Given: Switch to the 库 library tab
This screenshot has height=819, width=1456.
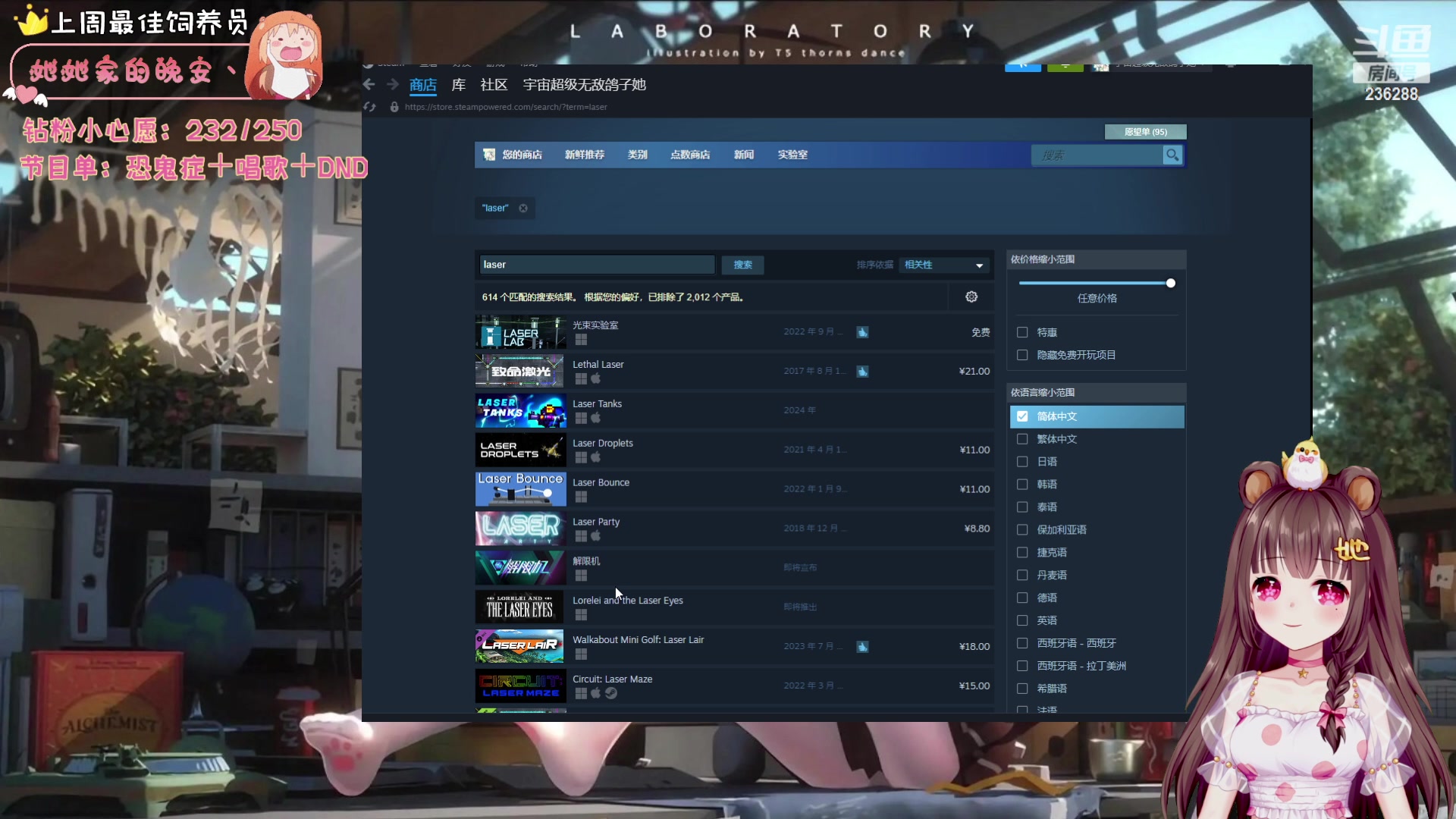Looking at the screenshot, I should [458, 85].
